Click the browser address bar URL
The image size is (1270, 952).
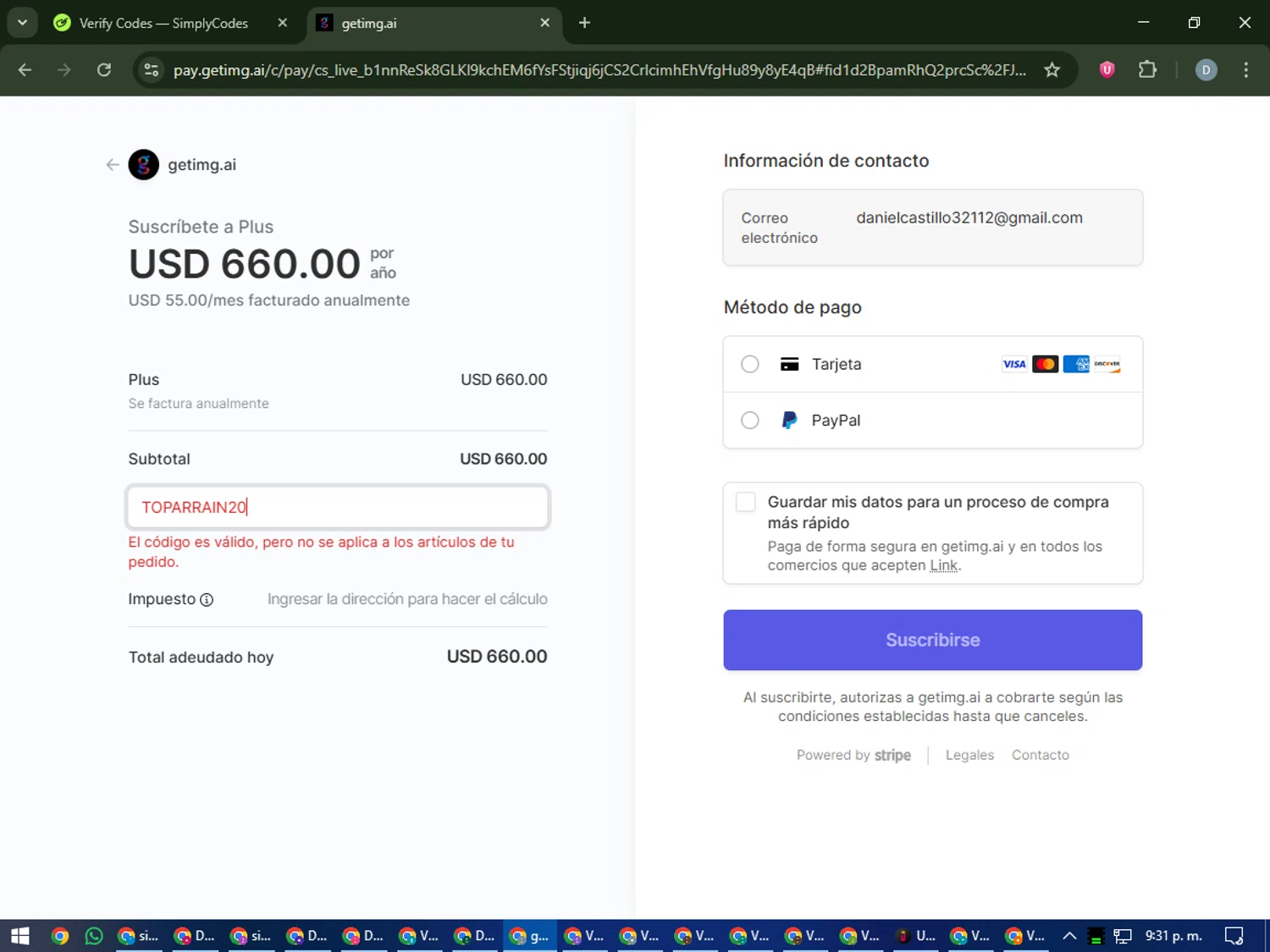[x=599, y=70]
